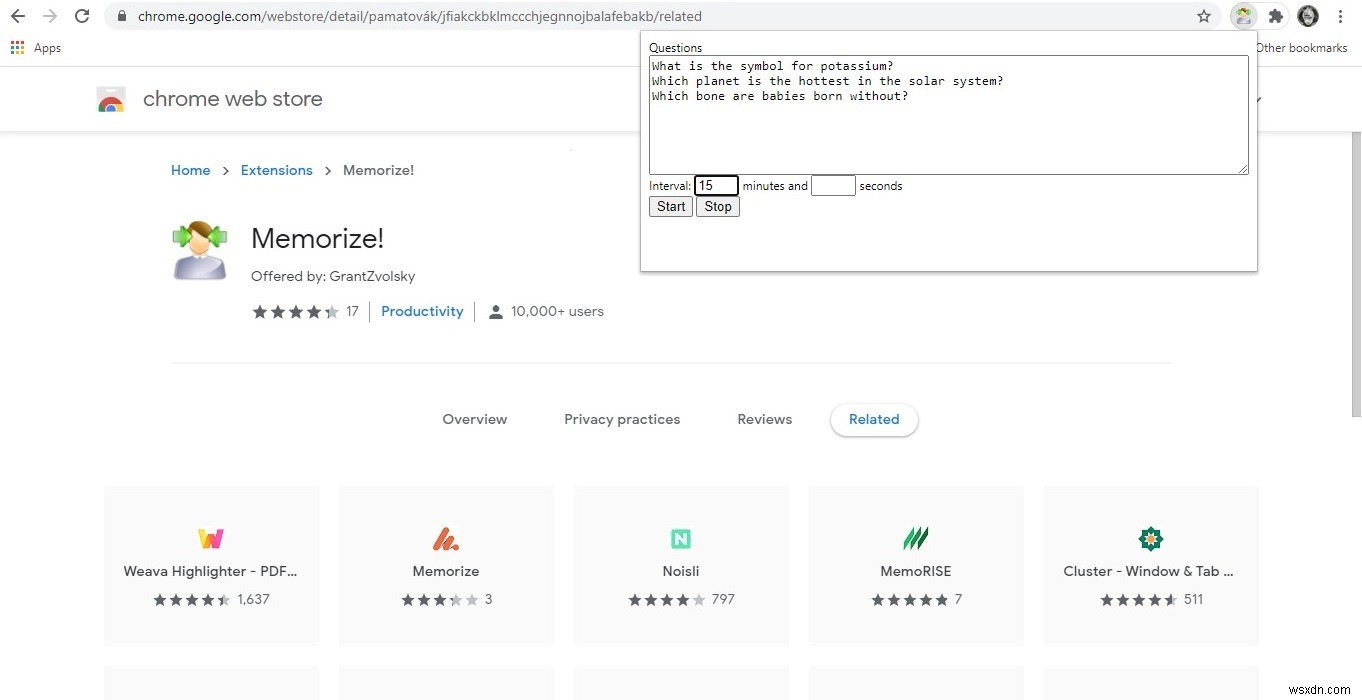Open Other bookmarks folder

point(1301,48)
